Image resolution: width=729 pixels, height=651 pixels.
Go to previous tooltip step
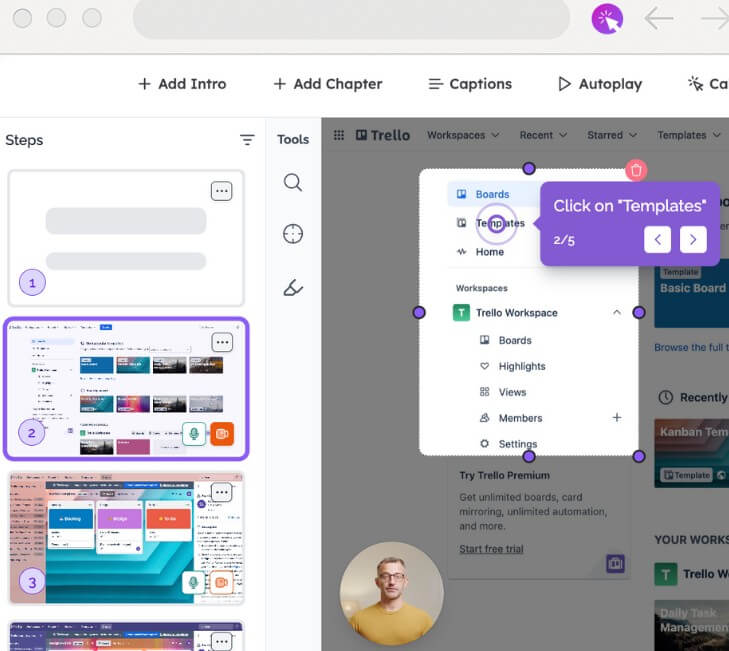point(657,239)
